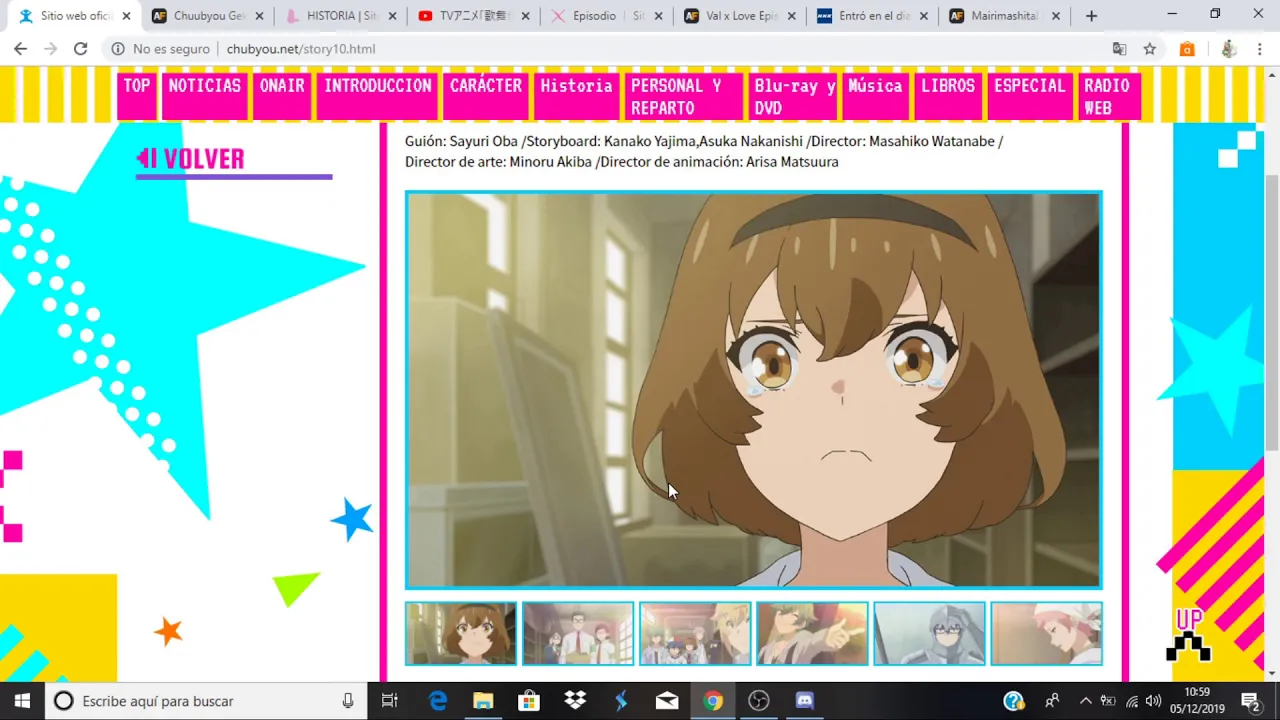Expand hidden system tray icons
This screenshot has height=720, width=1280.
pos(1085,701)
